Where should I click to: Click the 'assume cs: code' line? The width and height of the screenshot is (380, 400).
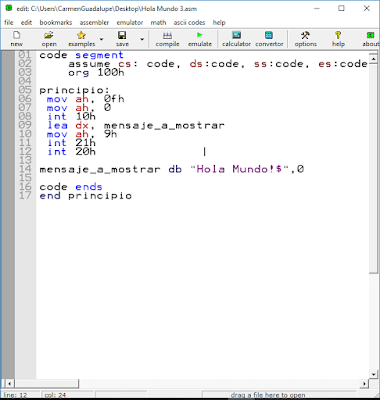click(218, 64)
